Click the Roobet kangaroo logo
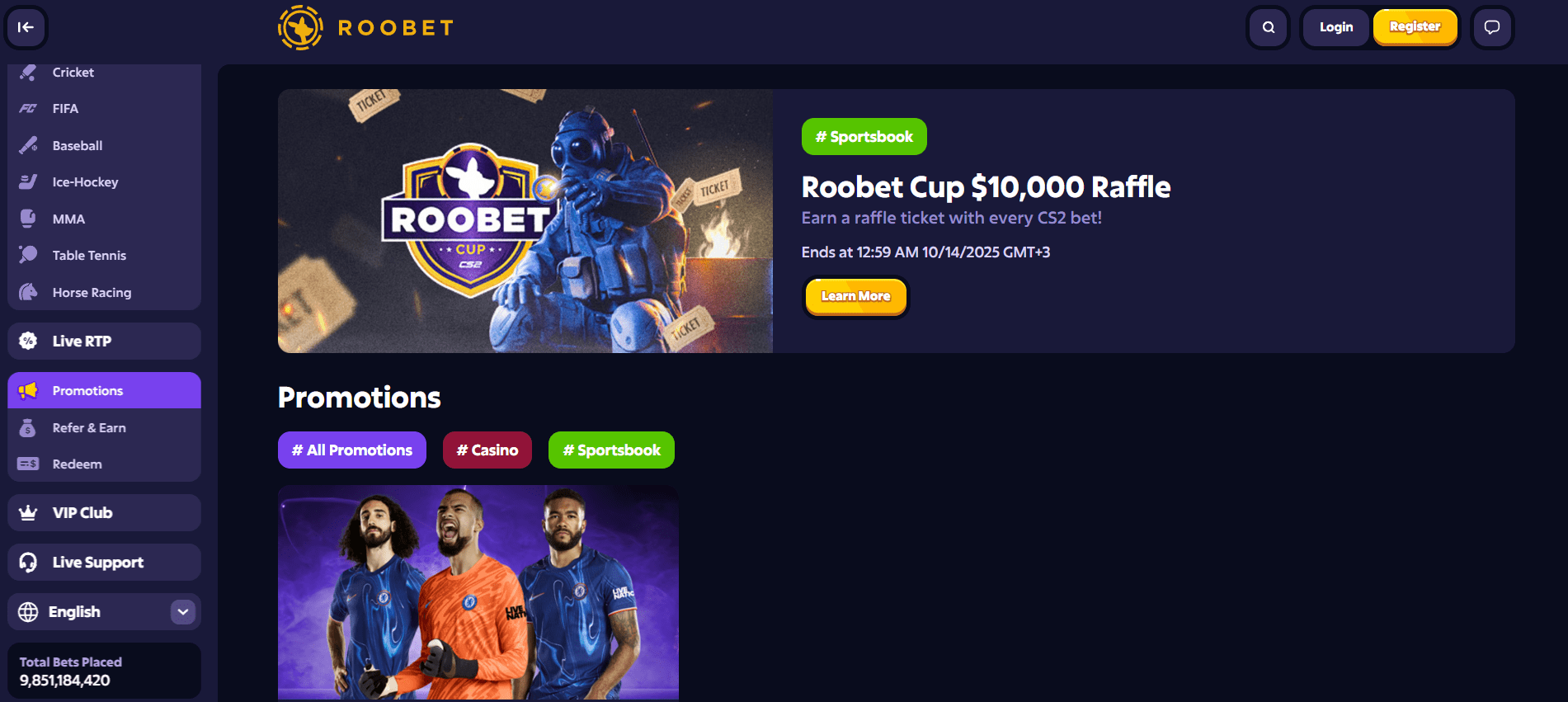 coord(300,28)
